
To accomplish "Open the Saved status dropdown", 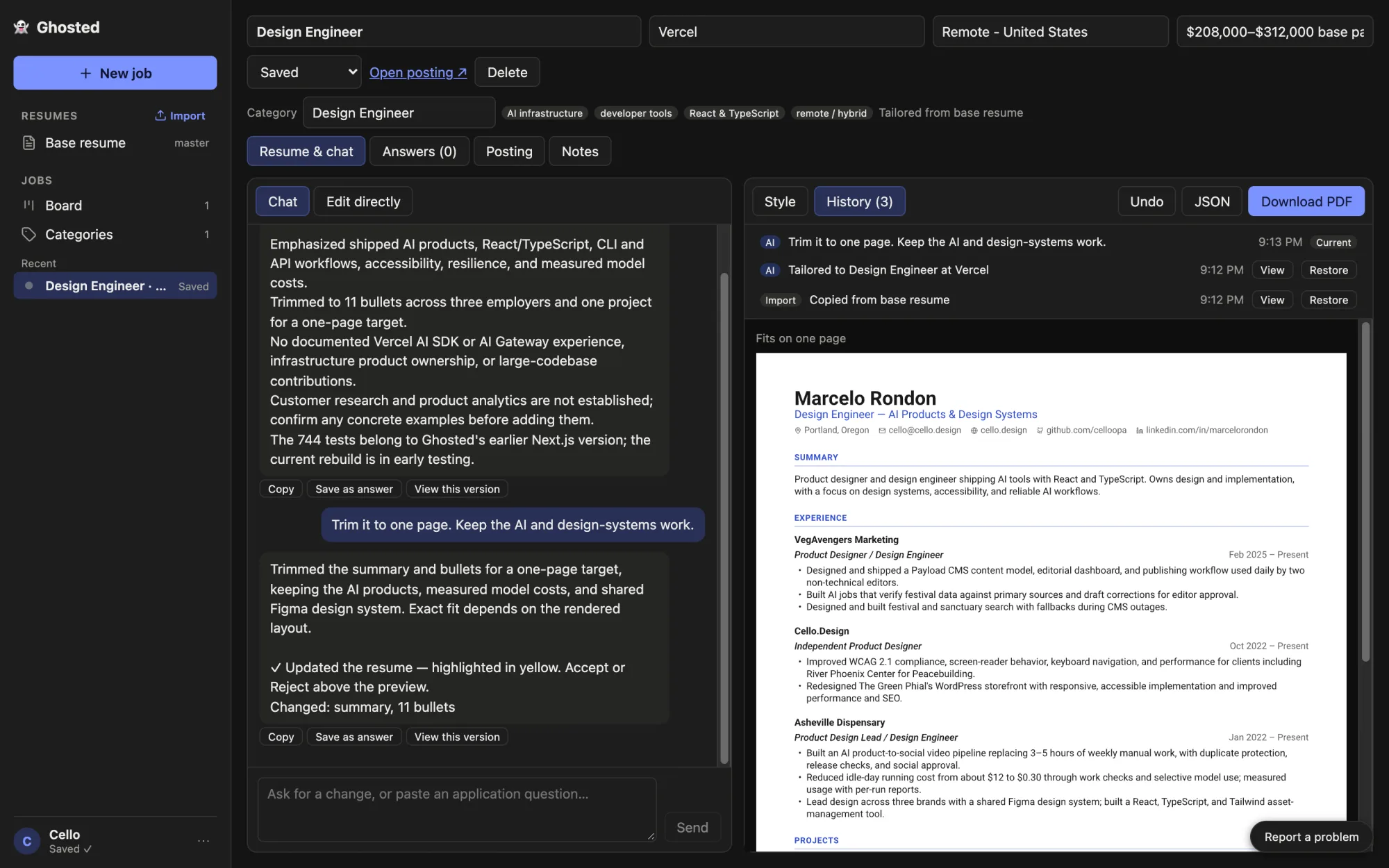I will tap(304, 72).
